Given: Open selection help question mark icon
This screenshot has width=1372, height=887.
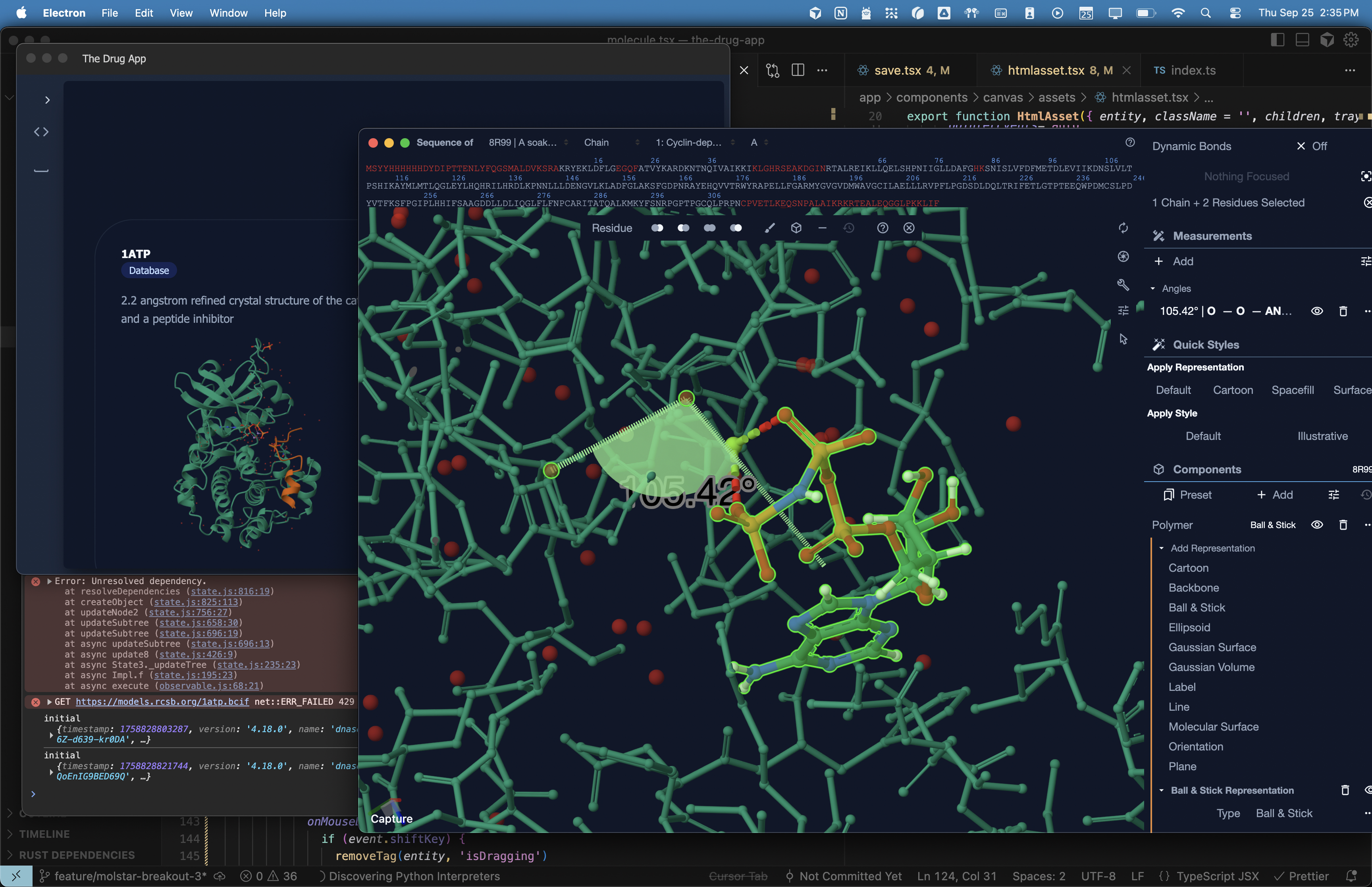Looking at the screenshot, I should pos(883,228).
